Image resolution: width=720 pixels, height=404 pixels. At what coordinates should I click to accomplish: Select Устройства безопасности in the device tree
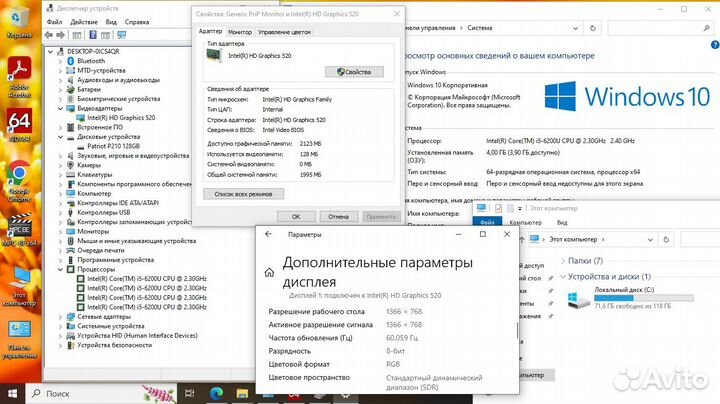114,345
